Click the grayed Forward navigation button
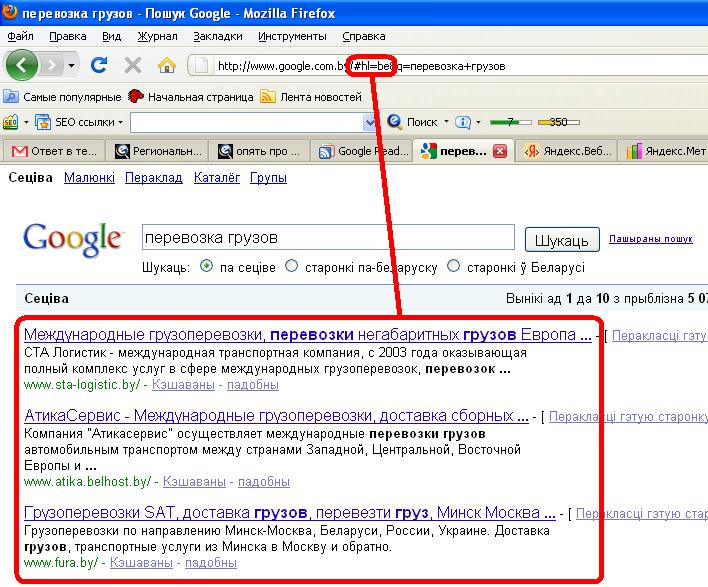 pos(52,66)
